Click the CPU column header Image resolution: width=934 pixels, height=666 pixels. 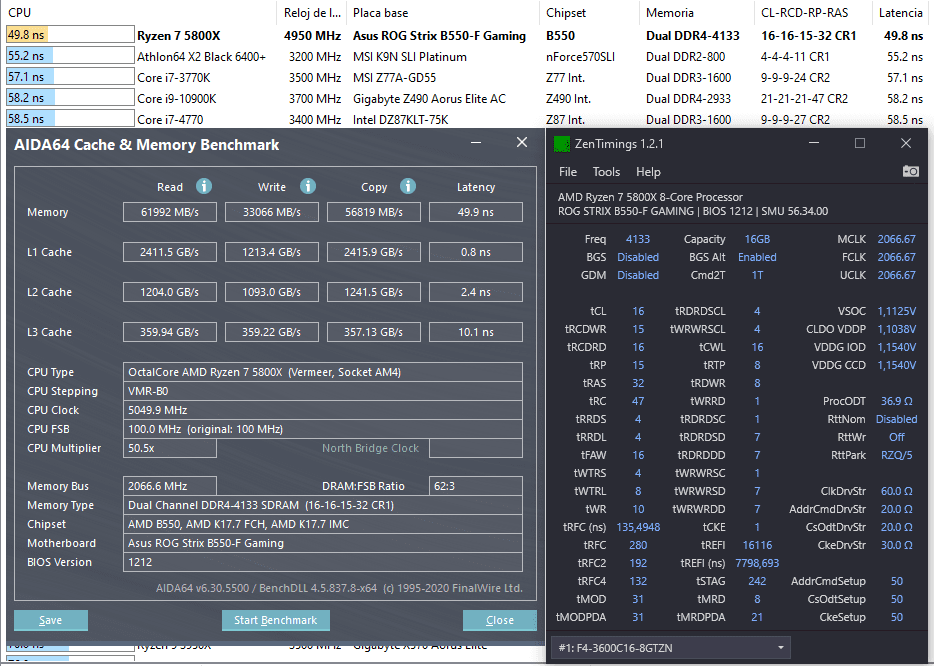click(20, 13)
